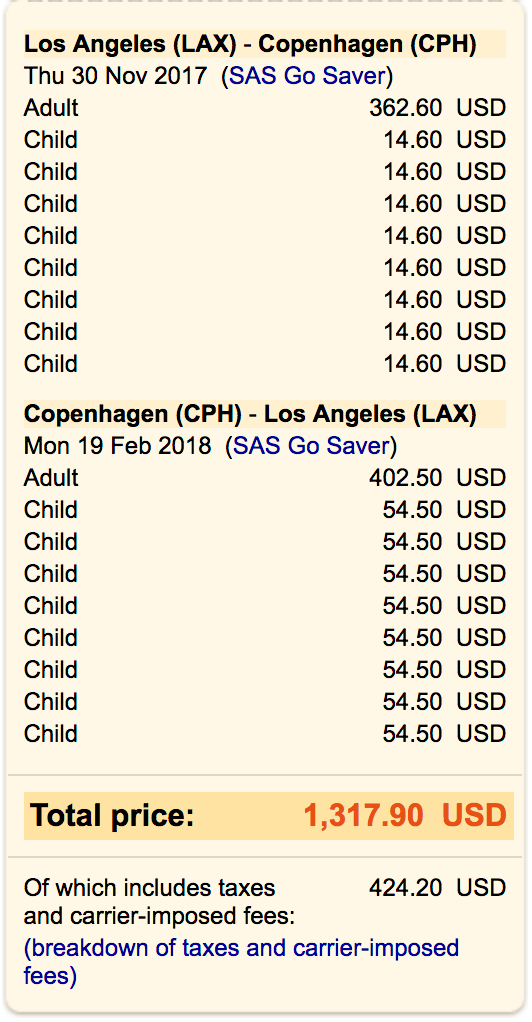Click the Adult label under the CPH-LAX return flight
The image size is (532, 1022).
click(51, 478)
